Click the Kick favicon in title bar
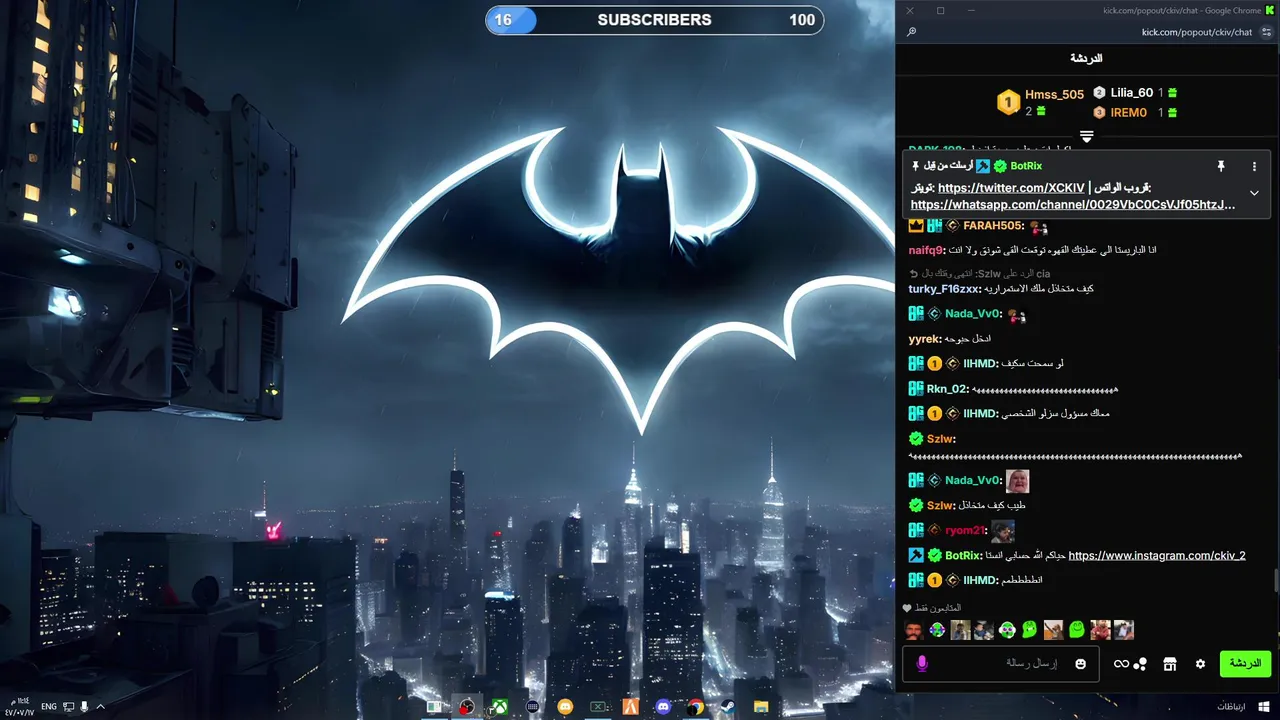The width and height of the screenshot is (1280, 720). tap(1271, 10)
